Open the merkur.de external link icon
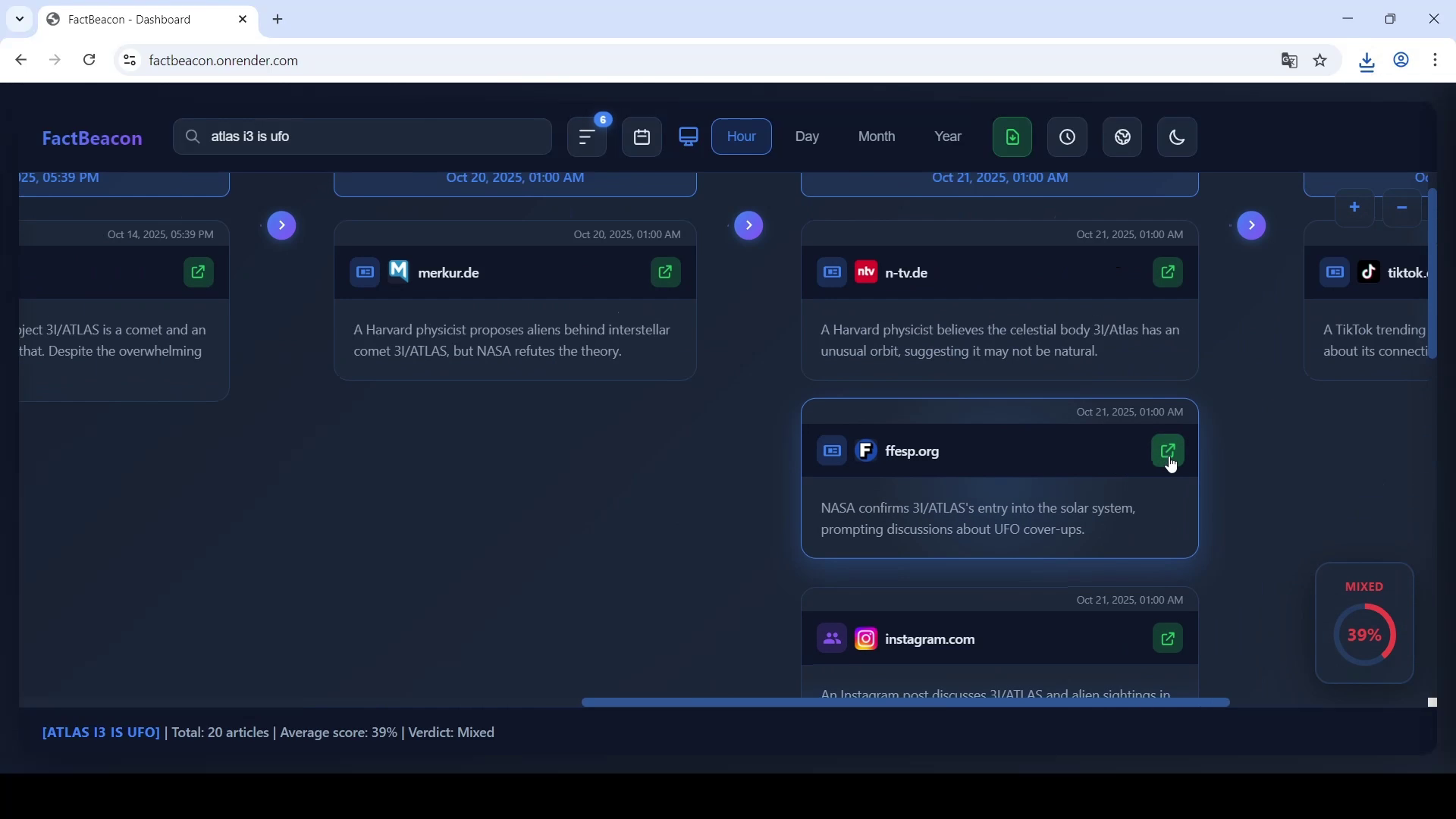The image size is (1456, 819). [x=666, y=272]
